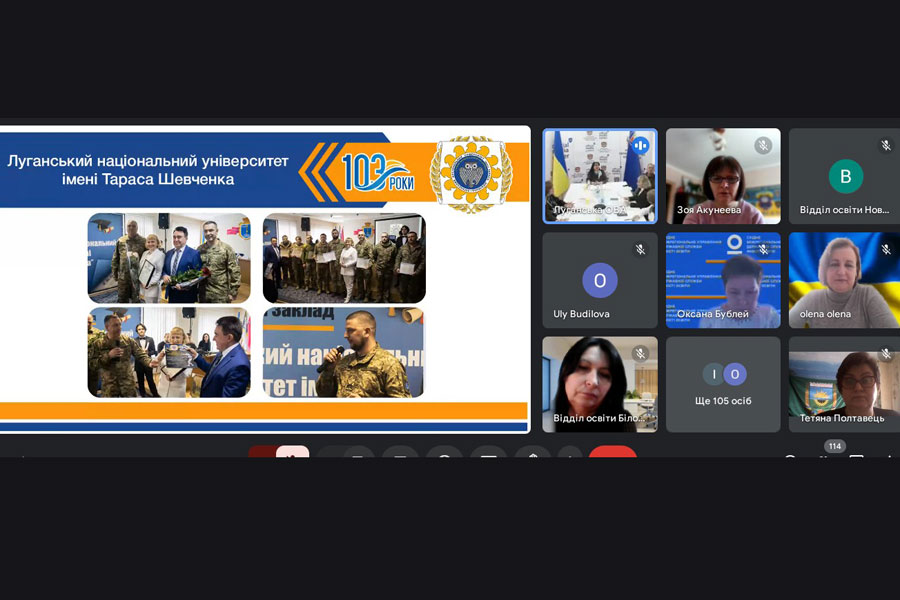Click the 114 participant count badge
900x600 pixels.
[x=835, y=446]
